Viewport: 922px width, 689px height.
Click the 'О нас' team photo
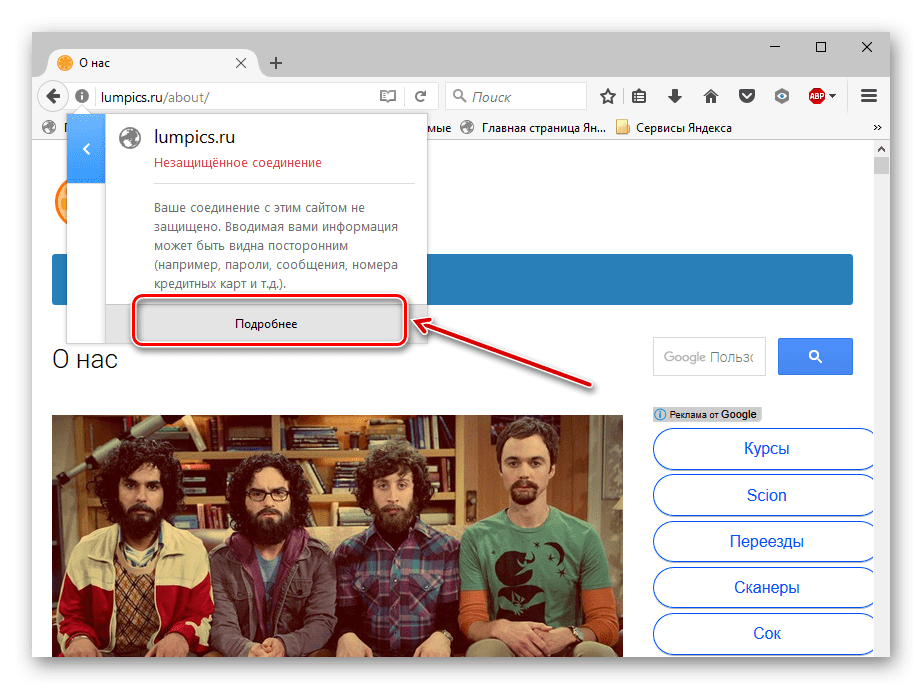click(x=337, y=536)
